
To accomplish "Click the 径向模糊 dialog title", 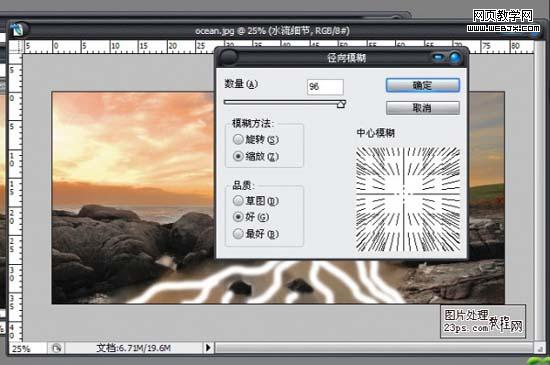I will tap(347, 58).
